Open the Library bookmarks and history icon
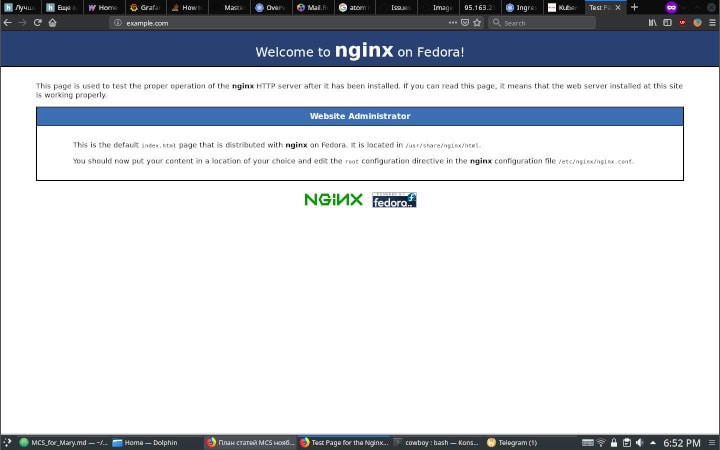Image resolution: width=720 pixels, height=450 pixels. pyautogui.click(x=652, y=22)
